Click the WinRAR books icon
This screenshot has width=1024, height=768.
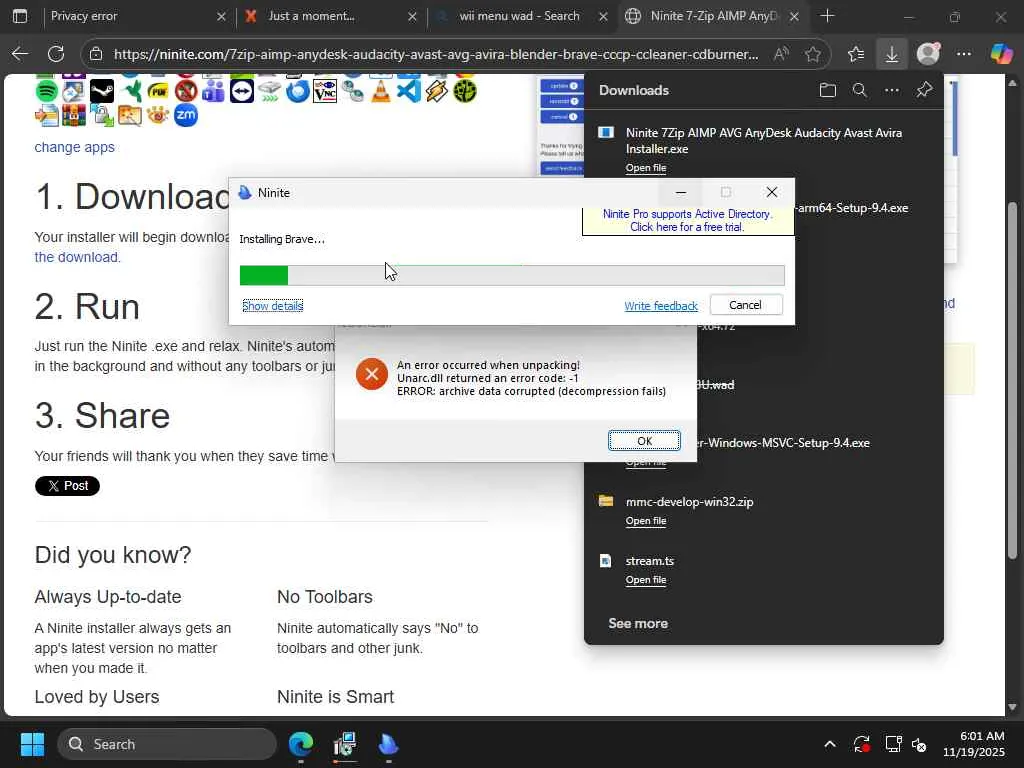coord(74,116)
